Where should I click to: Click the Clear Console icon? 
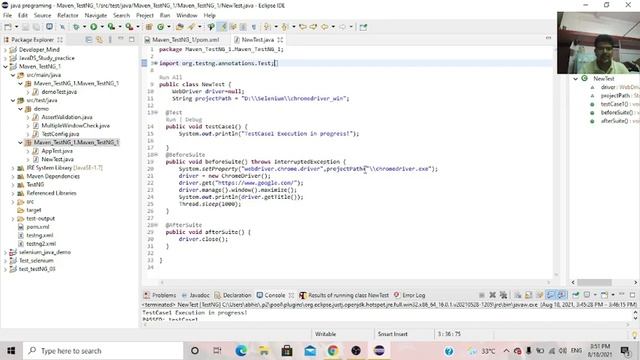[518, 295]
